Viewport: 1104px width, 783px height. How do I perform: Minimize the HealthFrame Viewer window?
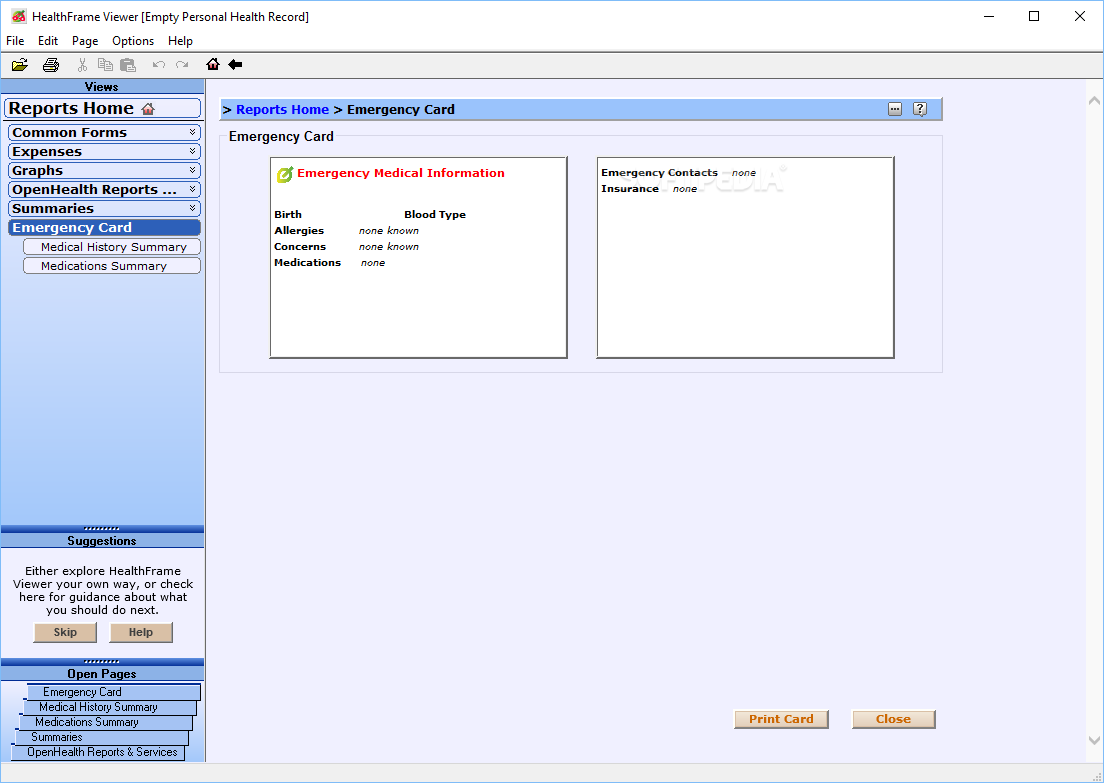coord(989,16)
